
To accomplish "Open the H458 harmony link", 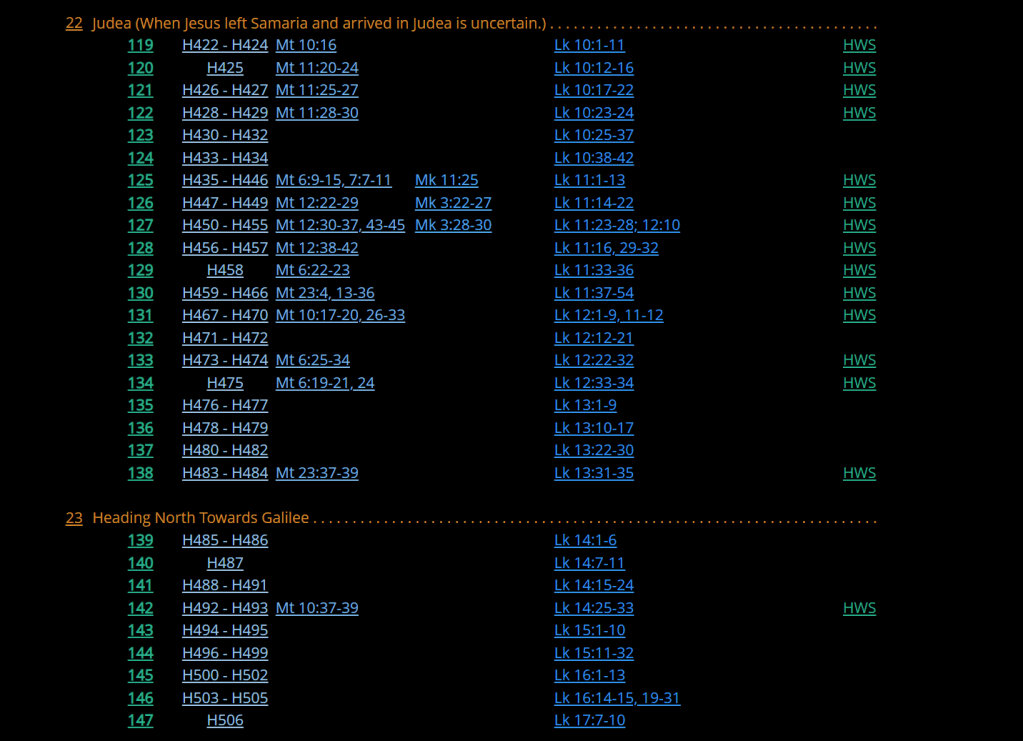I will (225, 270).
